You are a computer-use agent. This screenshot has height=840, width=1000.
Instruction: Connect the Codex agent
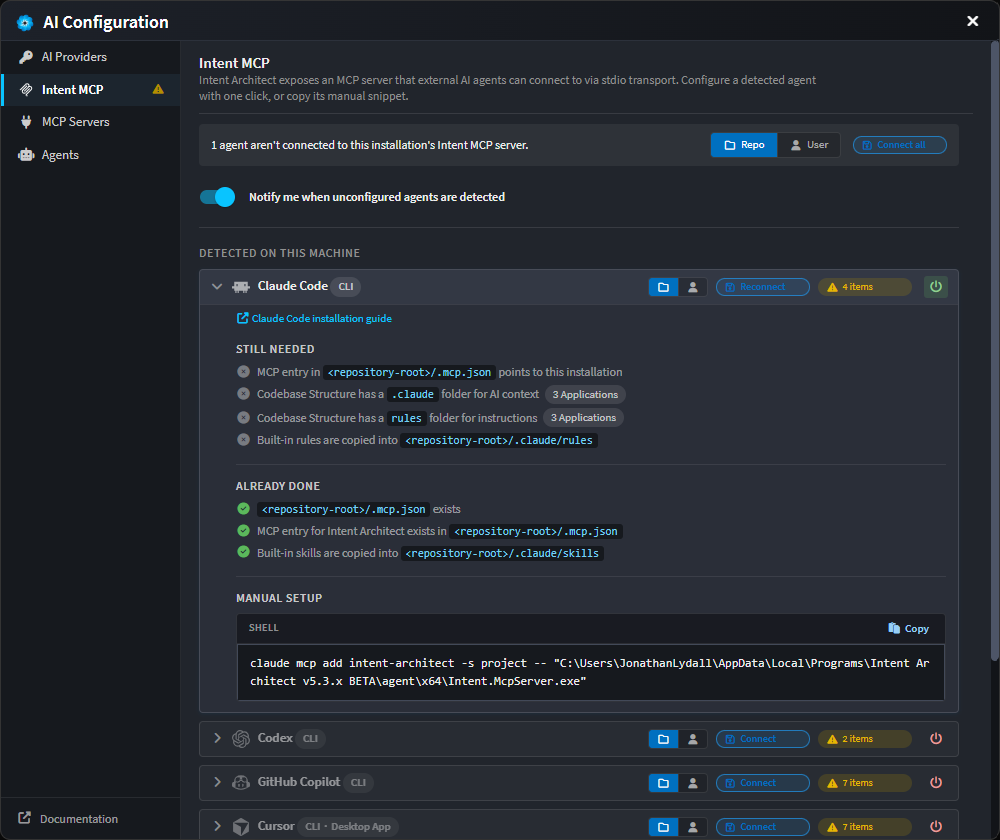tap(763, 739)
